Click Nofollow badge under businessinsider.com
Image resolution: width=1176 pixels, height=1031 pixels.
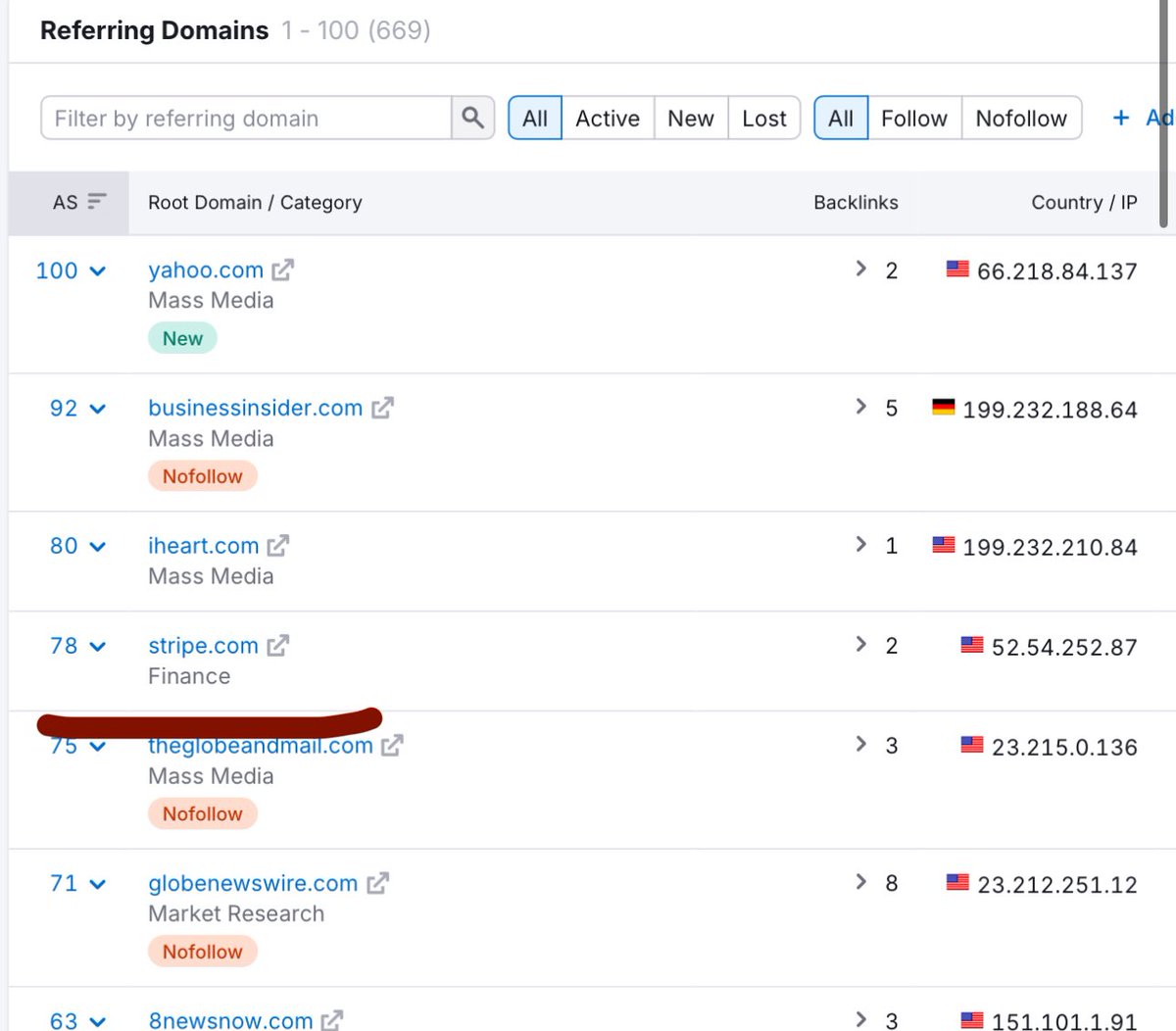point(203,476)
